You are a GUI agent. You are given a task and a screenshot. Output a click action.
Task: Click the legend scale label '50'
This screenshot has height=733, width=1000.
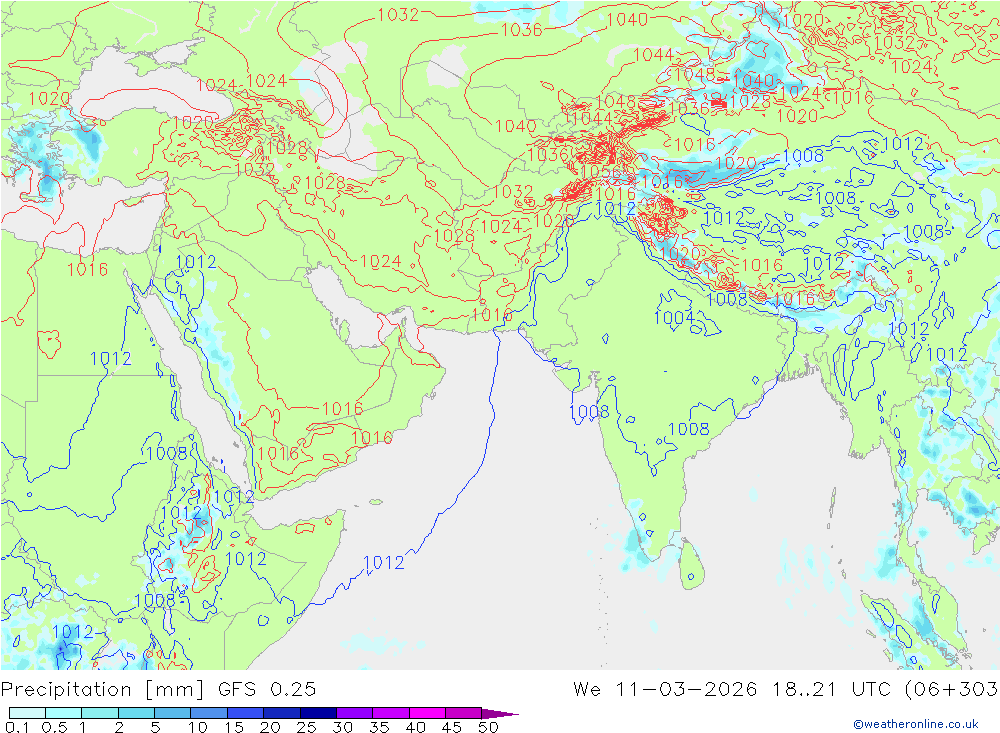tap(488, 727)
